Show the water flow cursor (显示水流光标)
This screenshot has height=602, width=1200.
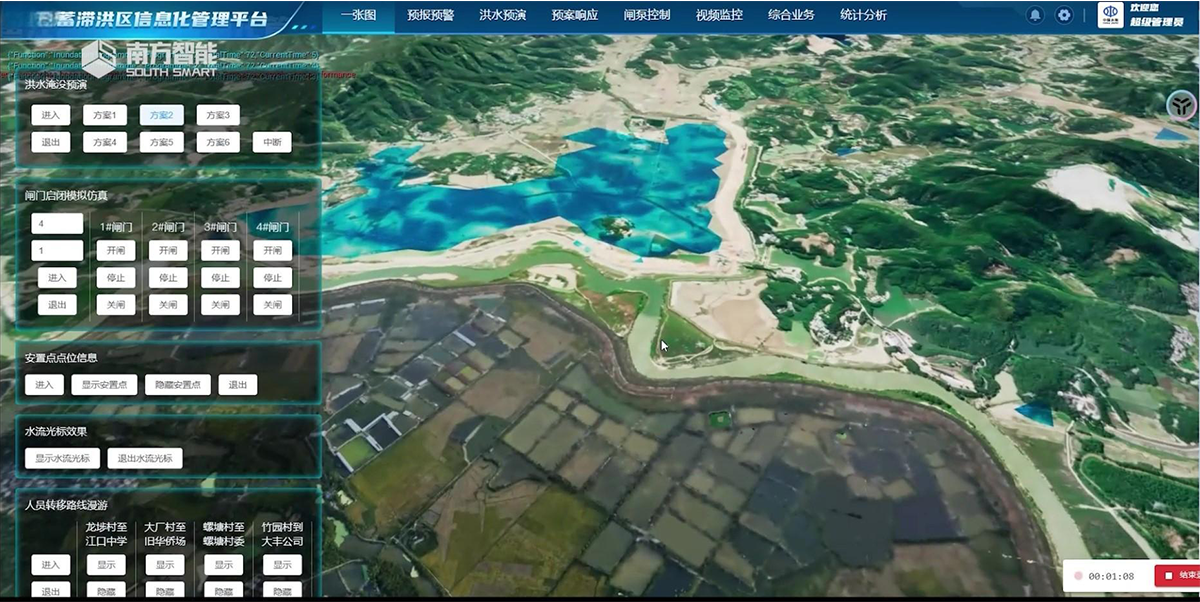tap(62, 459)
